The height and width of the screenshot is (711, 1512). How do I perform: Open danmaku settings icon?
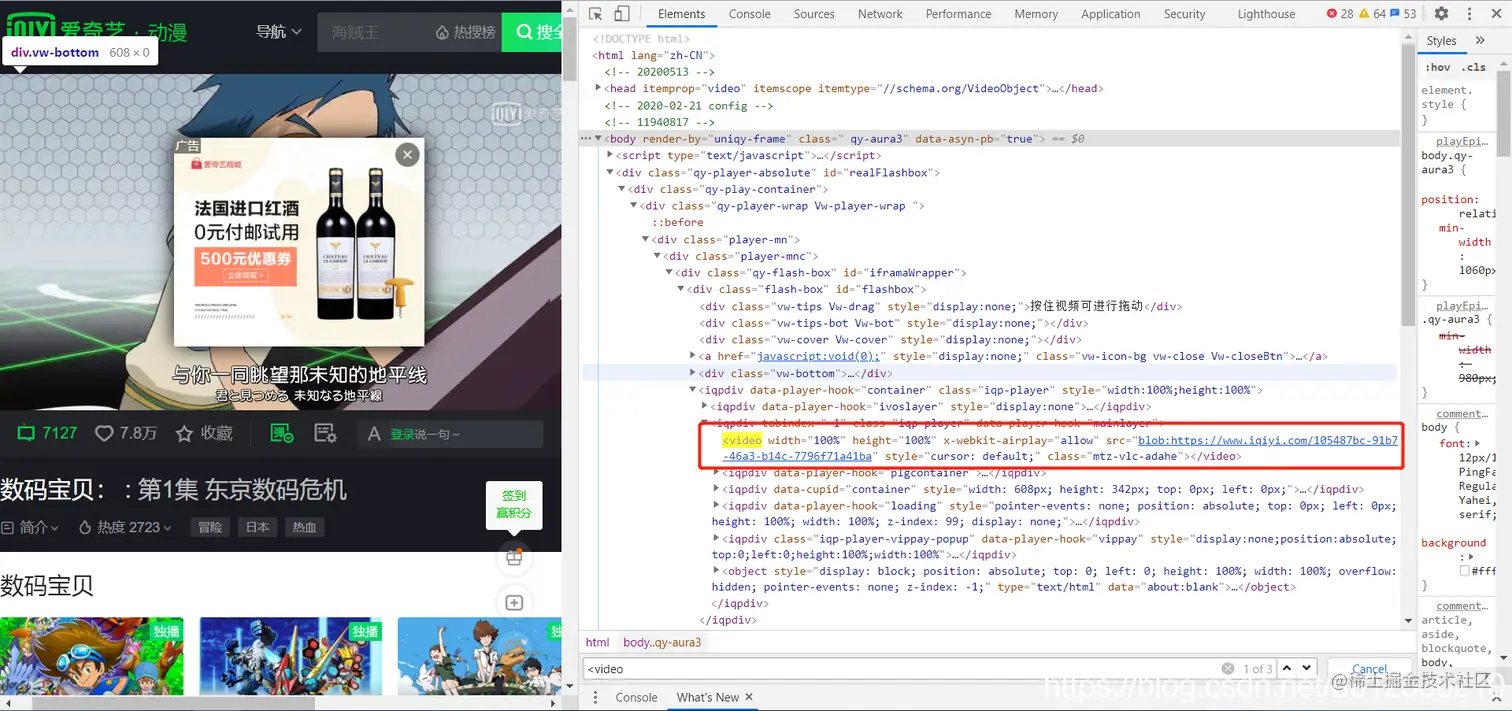325,433
